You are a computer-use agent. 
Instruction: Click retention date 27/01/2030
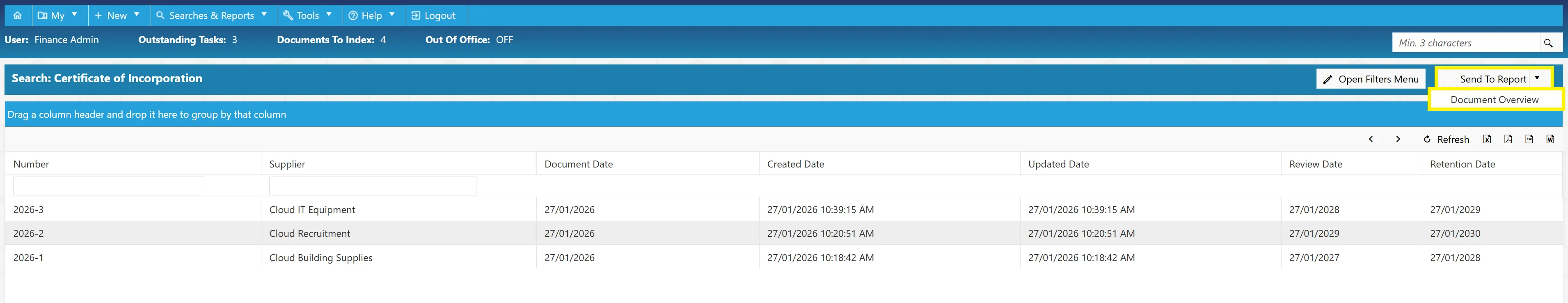(1456, 234)
